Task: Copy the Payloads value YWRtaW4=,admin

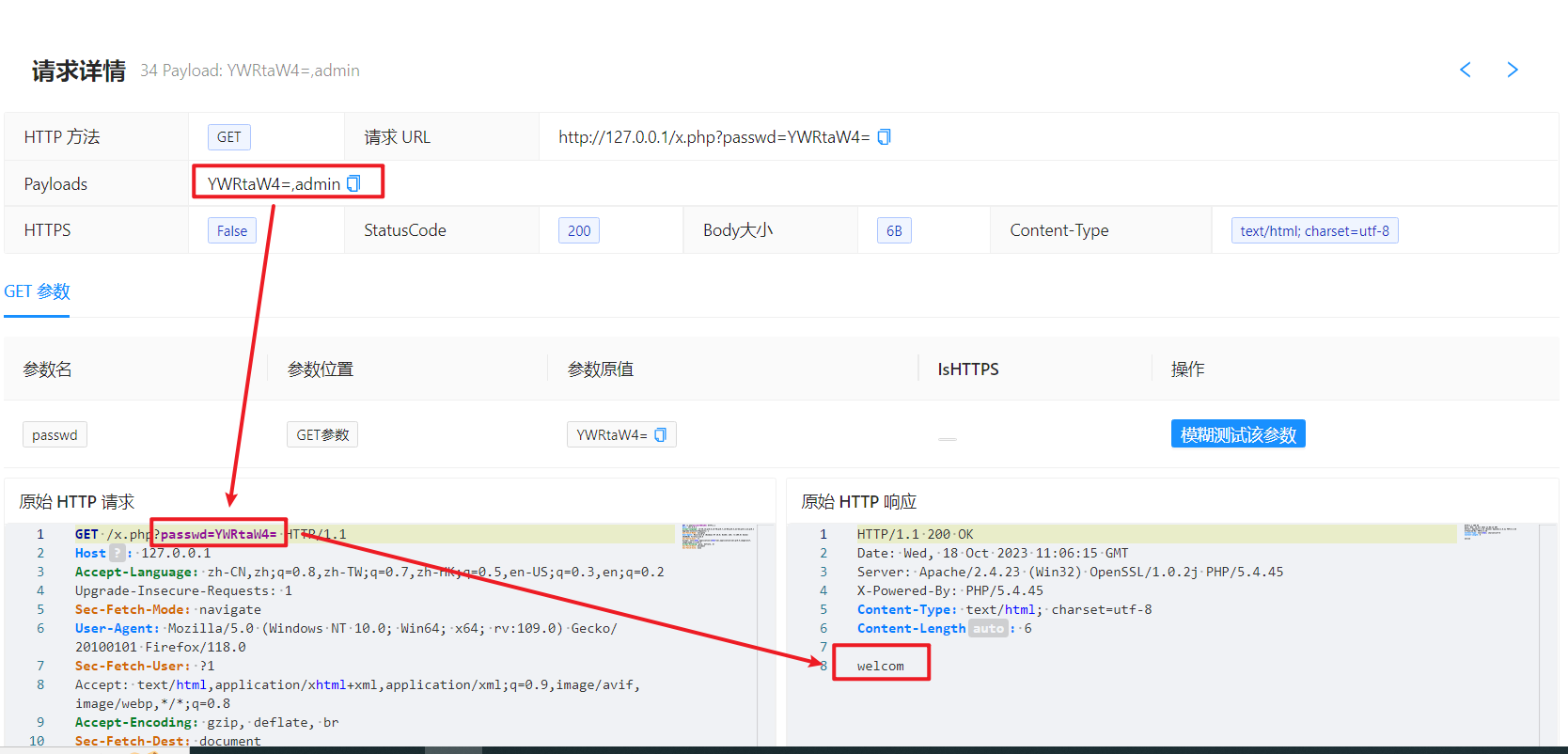Action: pos(353,183)
